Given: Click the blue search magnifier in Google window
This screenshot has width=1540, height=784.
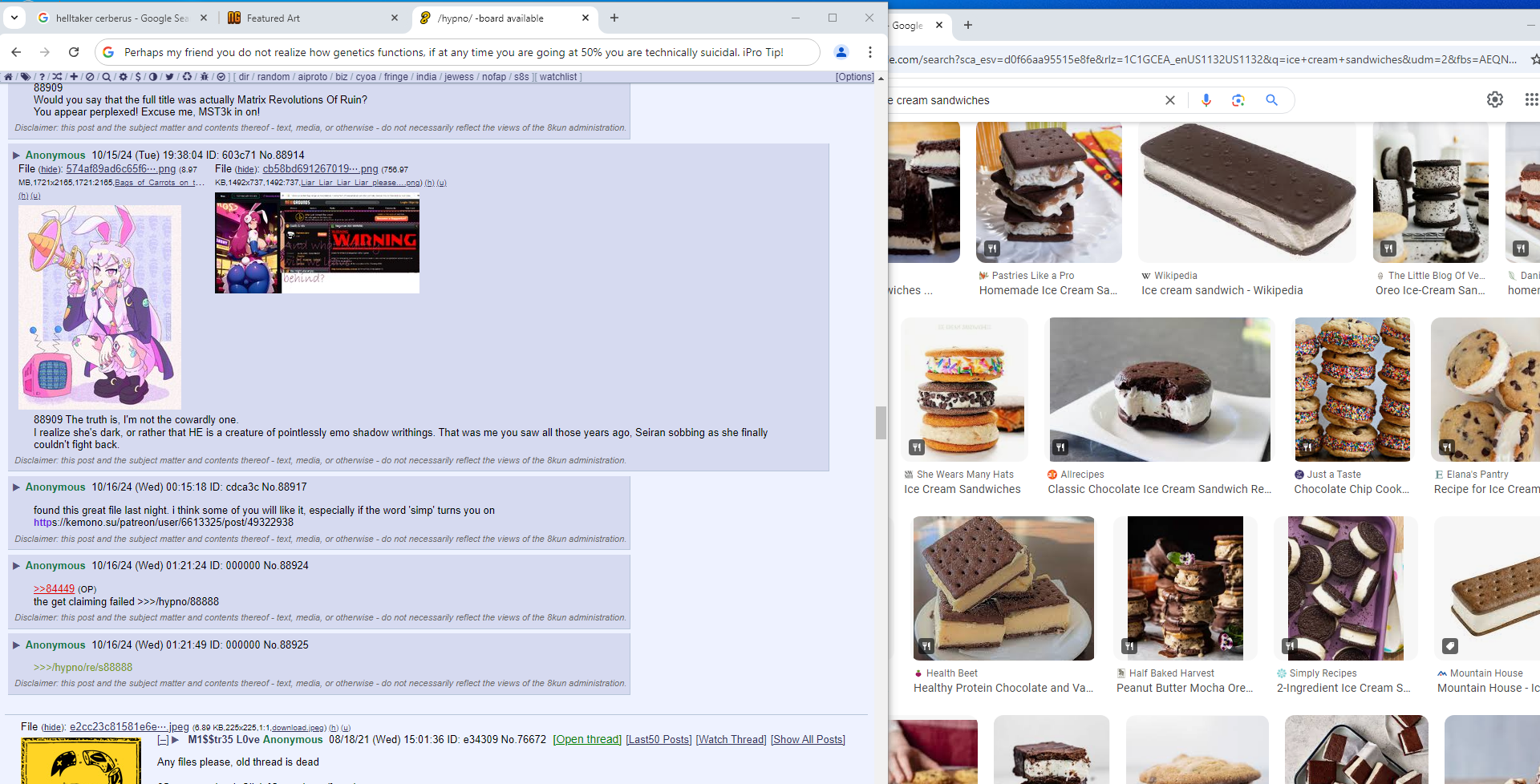Looking at the screenshot, I should [1271, 100].
